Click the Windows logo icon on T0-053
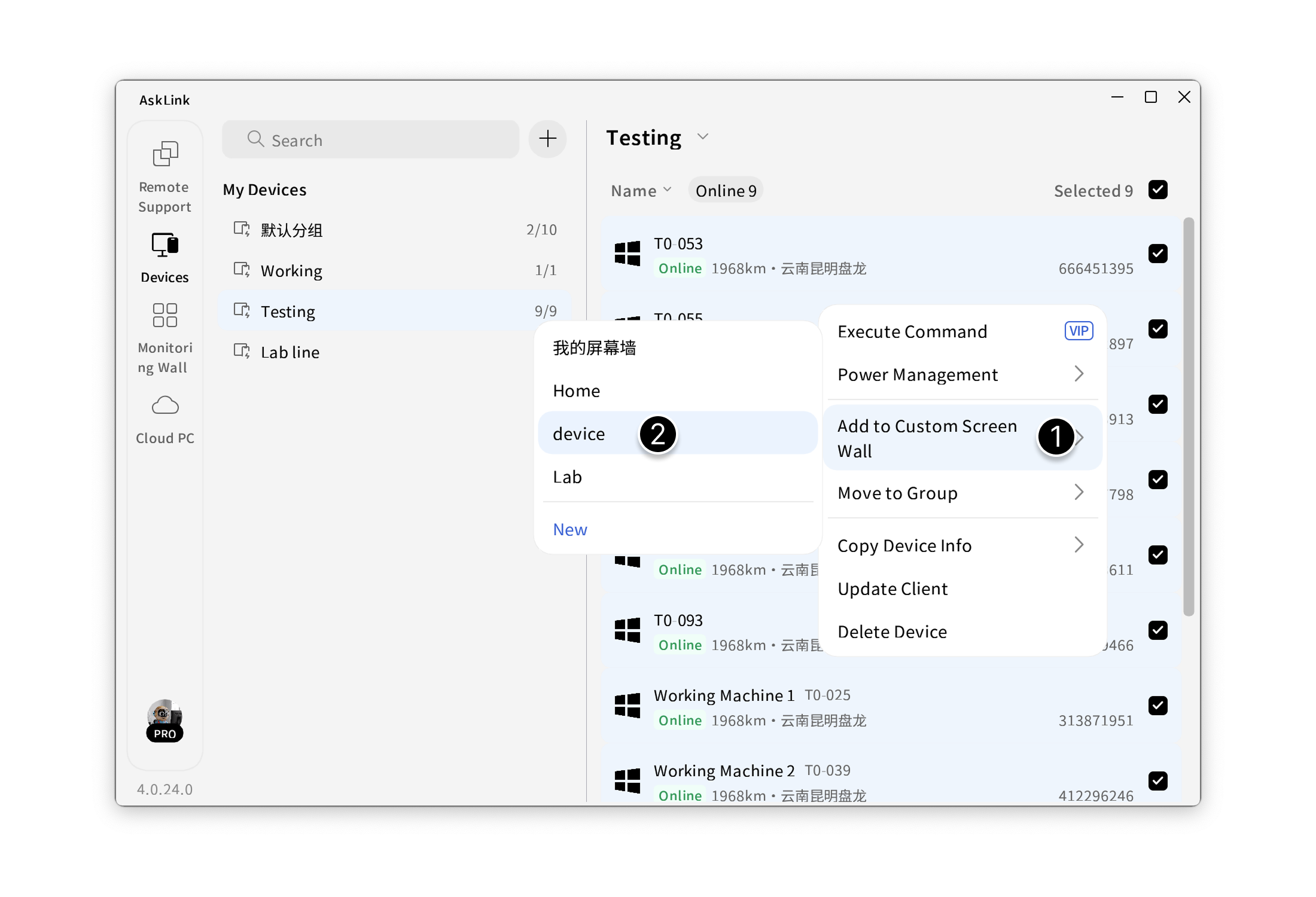1316x897 pixels. pos(627,254)
